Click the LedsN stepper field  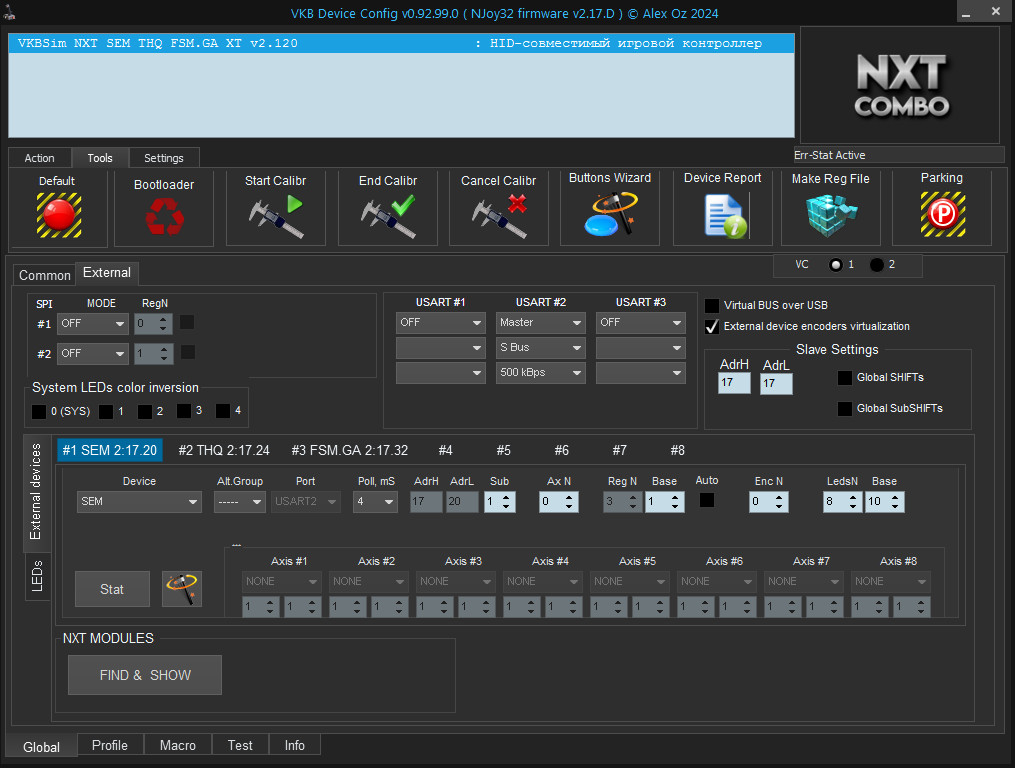[842, 502]
